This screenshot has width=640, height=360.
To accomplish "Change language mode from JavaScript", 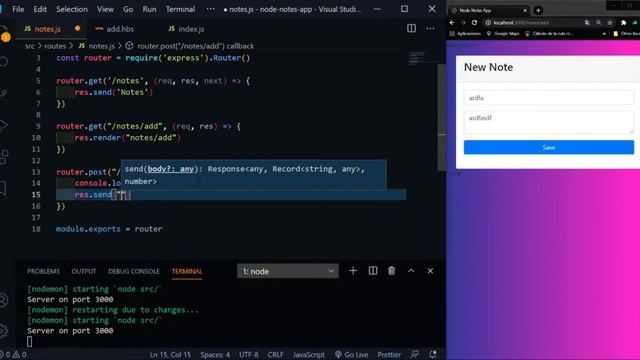I will click(x=309, y=355).
